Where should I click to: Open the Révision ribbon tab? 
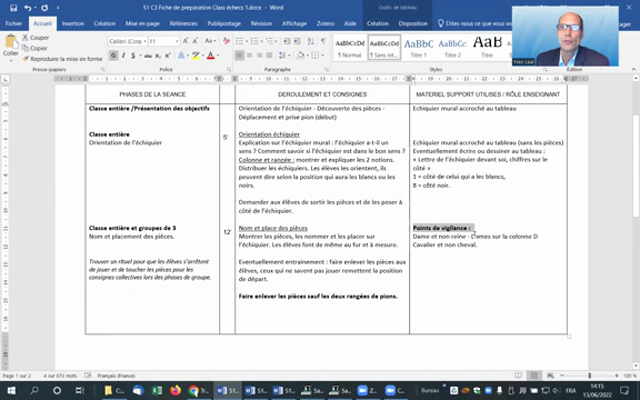click(x=262, y=22)
